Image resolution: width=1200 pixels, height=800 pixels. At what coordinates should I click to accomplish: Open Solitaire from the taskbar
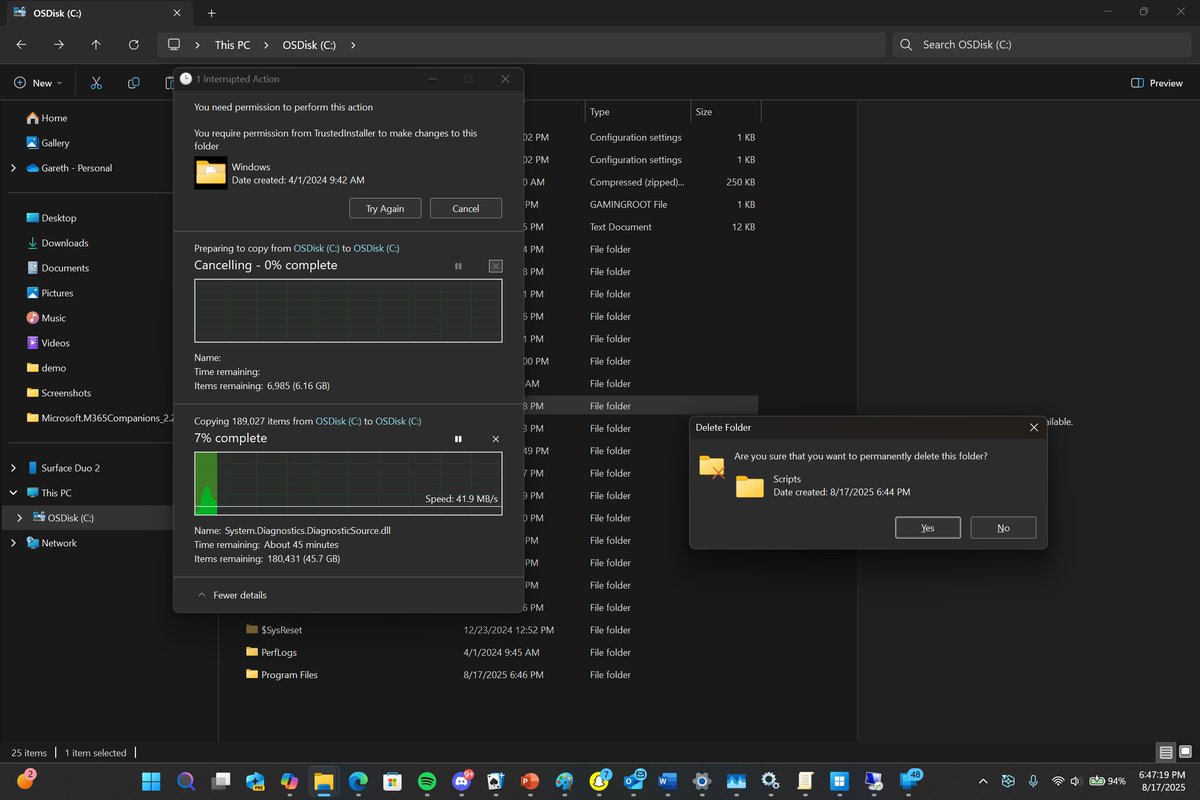tap(495, 781)
